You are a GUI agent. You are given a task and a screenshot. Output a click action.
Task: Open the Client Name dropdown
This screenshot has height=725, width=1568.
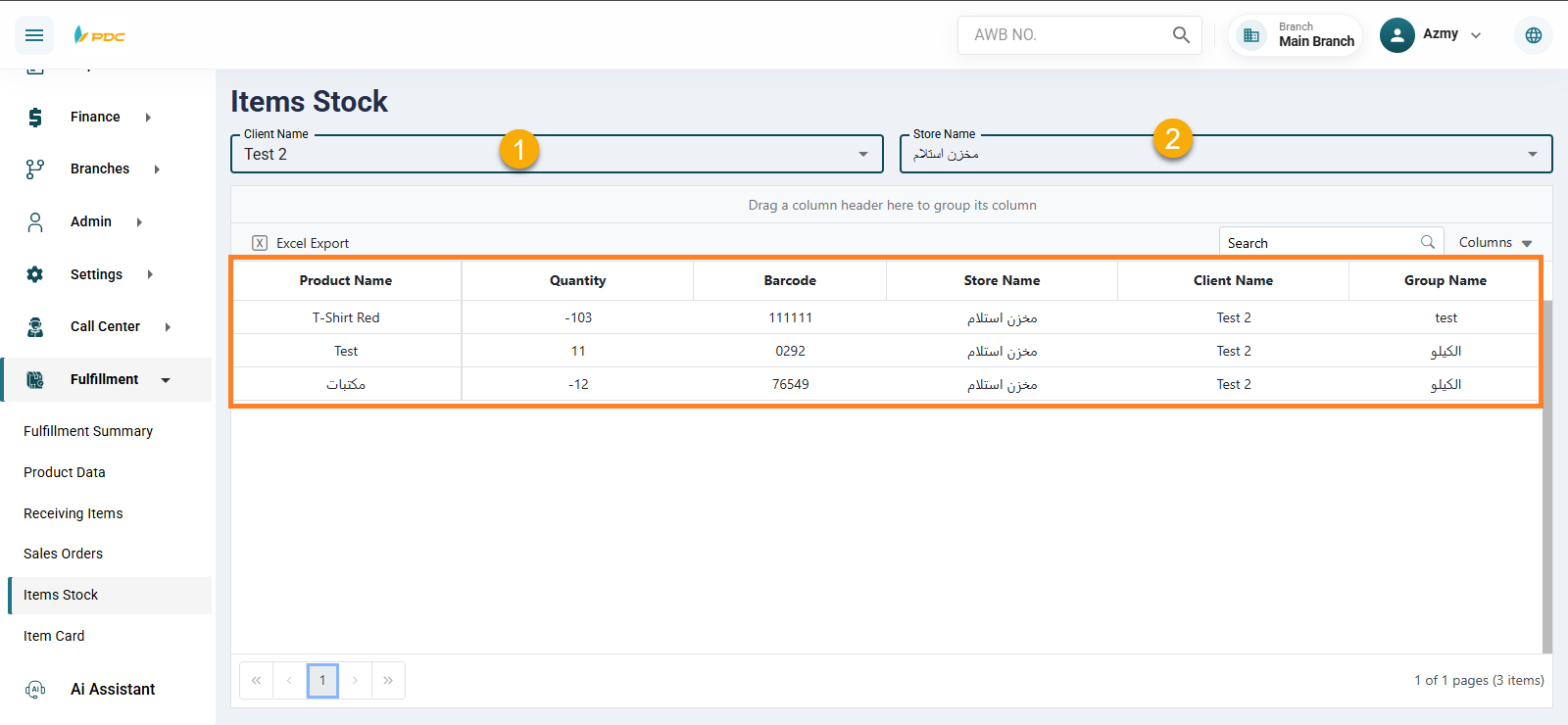557,154
